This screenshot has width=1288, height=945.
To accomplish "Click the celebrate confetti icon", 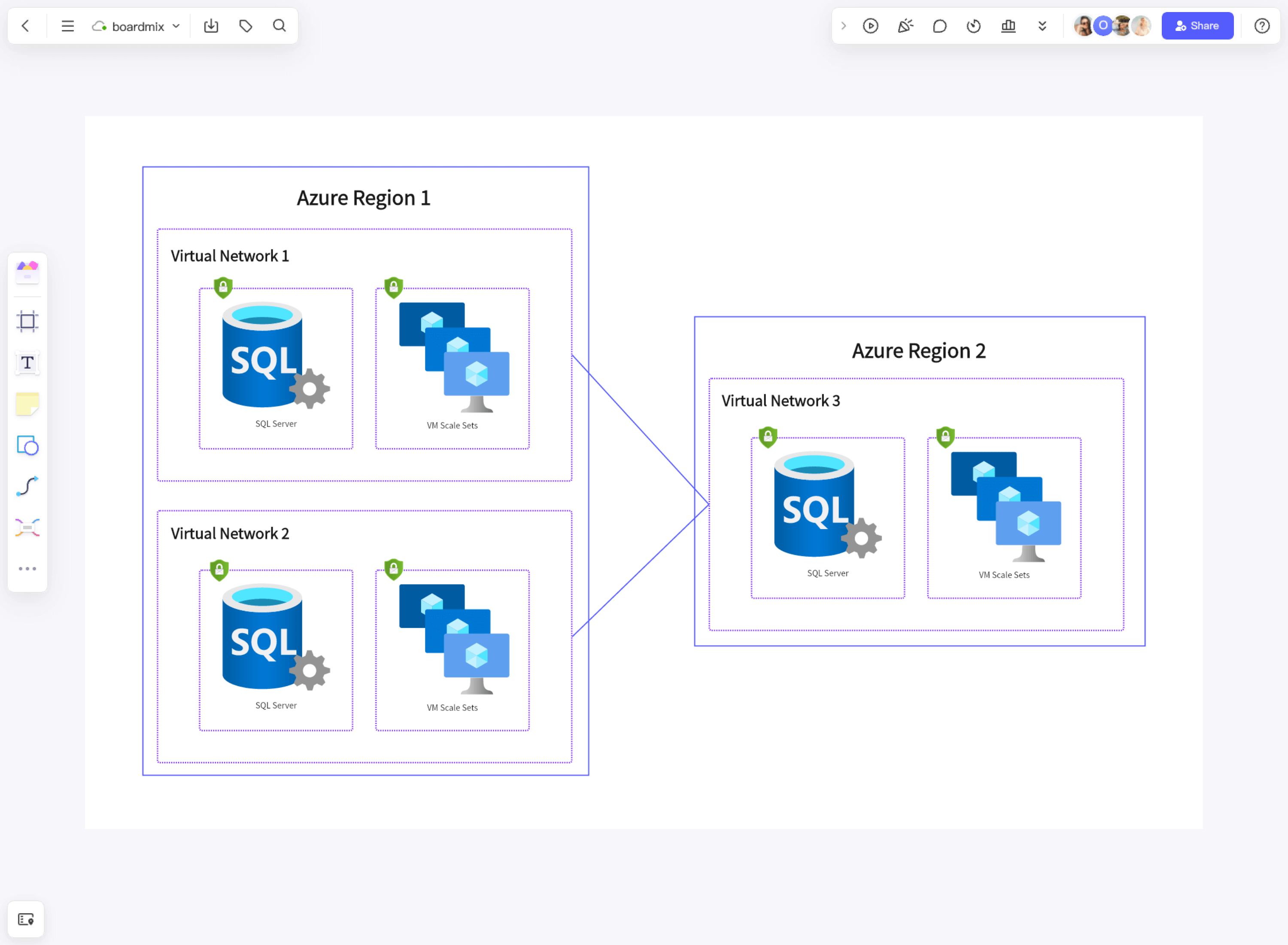I will coord(905,26).
